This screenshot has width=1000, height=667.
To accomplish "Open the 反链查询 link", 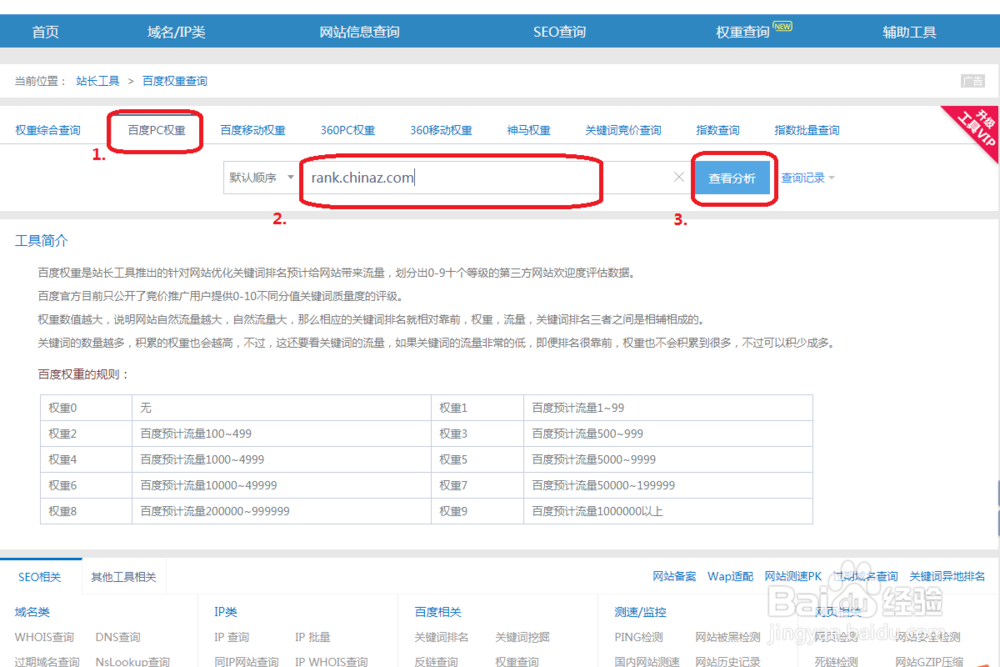I will (436, 661).
